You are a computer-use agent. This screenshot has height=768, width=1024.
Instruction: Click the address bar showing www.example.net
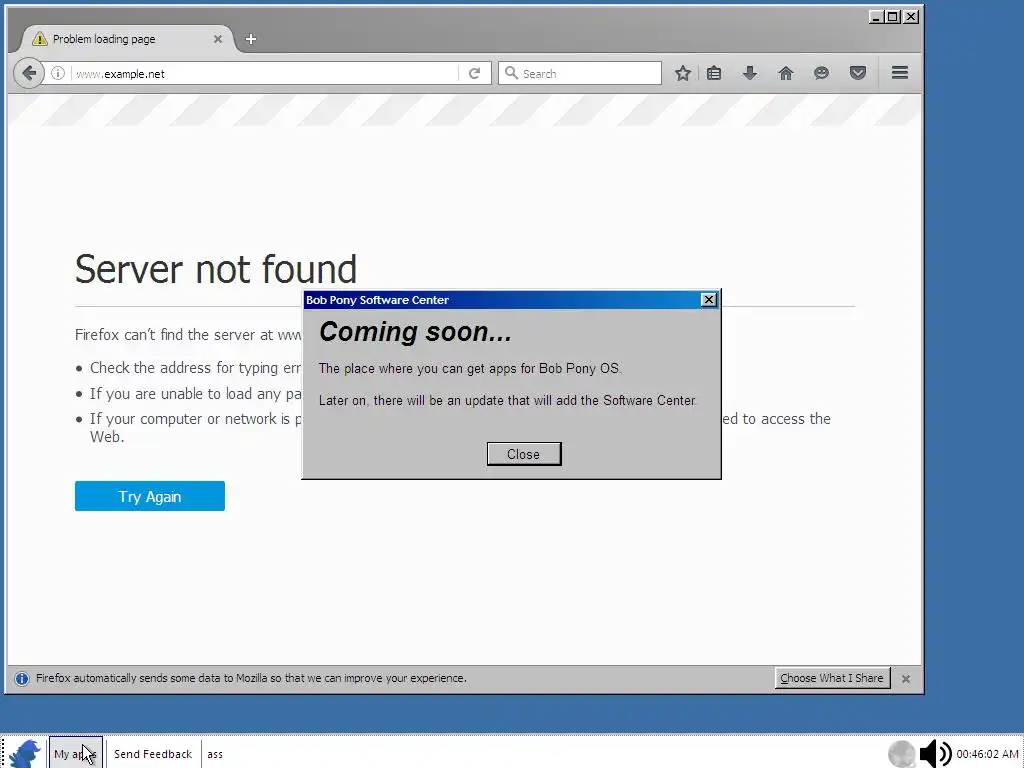[264, 73]
